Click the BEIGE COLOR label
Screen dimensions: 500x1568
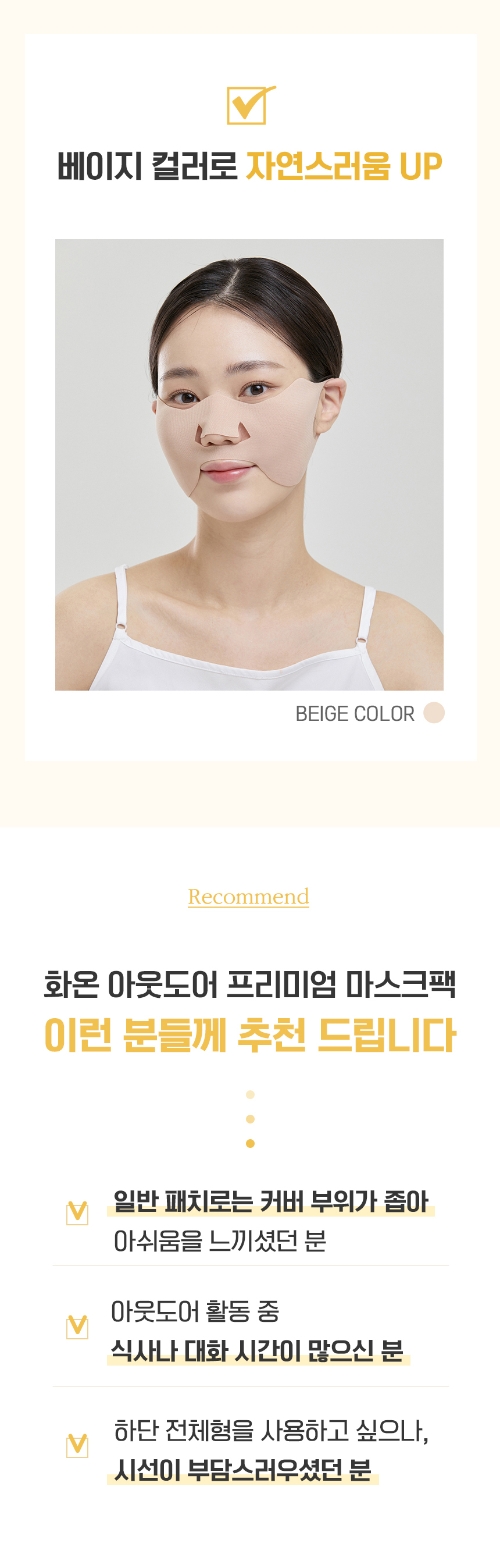coord(355,713)
